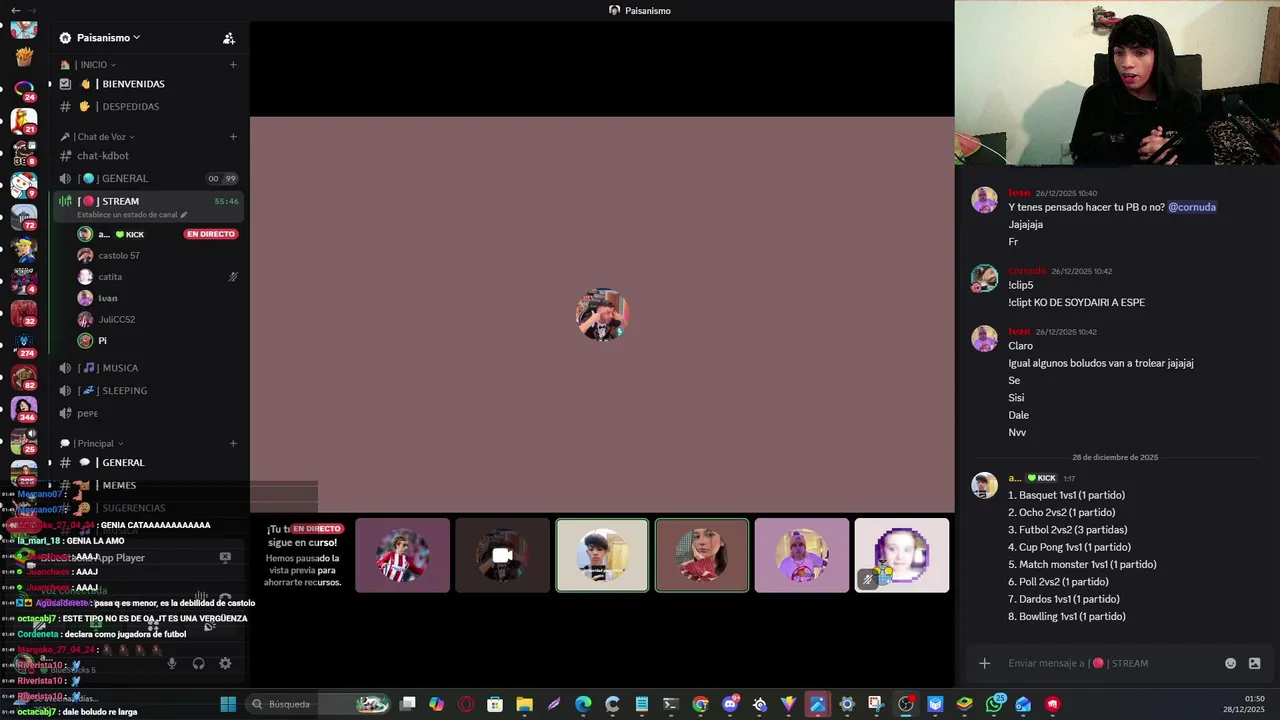
Task: Open the server icon with 346 badge
Action: pos(24,410)
